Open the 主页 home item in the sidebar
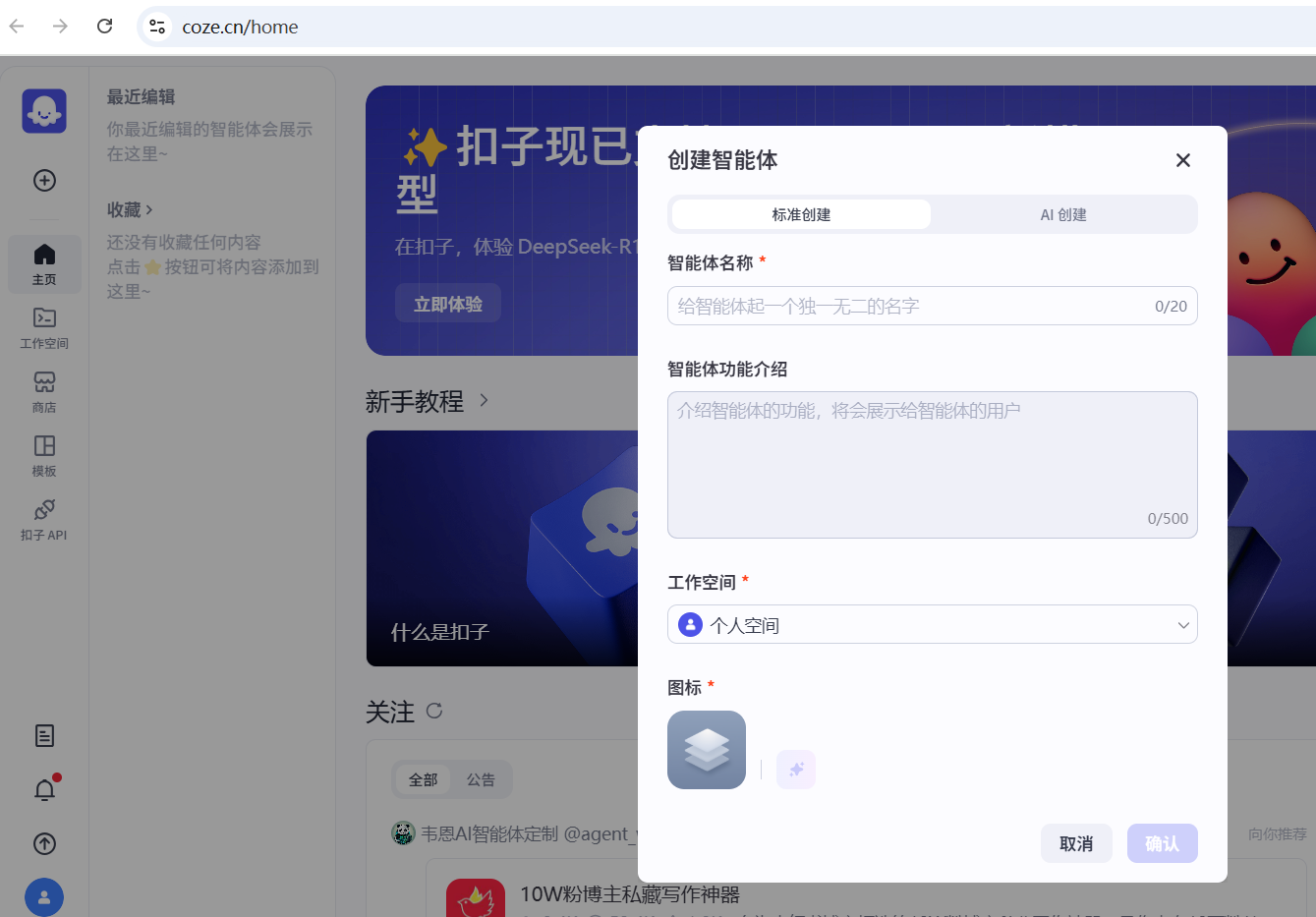This screenshot has height=917, width=1316. tap(44, 264)
